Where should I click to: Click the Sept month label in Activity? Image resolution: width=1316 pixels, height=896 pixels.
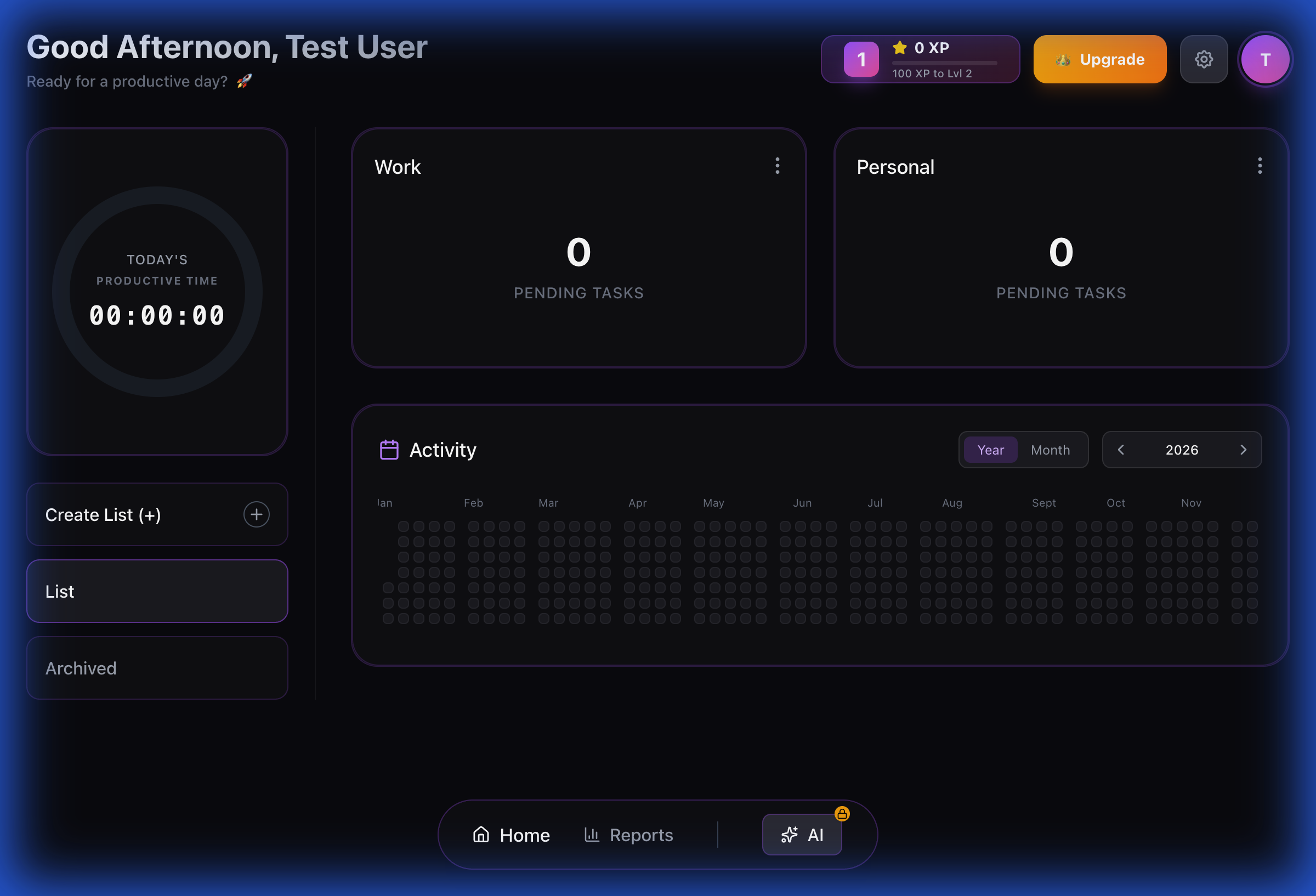coord(1043,503)
